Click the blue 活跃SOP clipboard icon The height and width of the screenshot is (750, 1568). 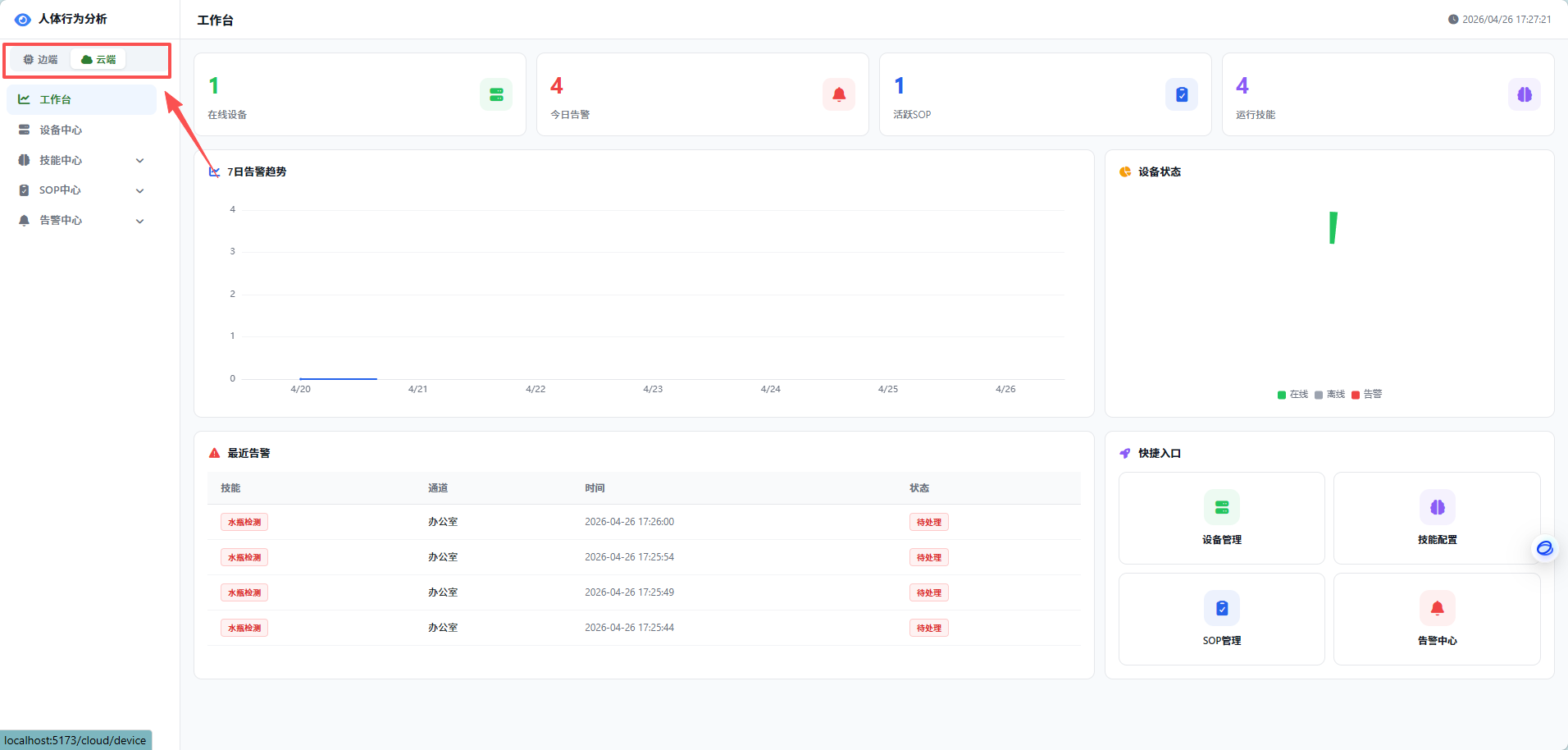point(1182,94)
